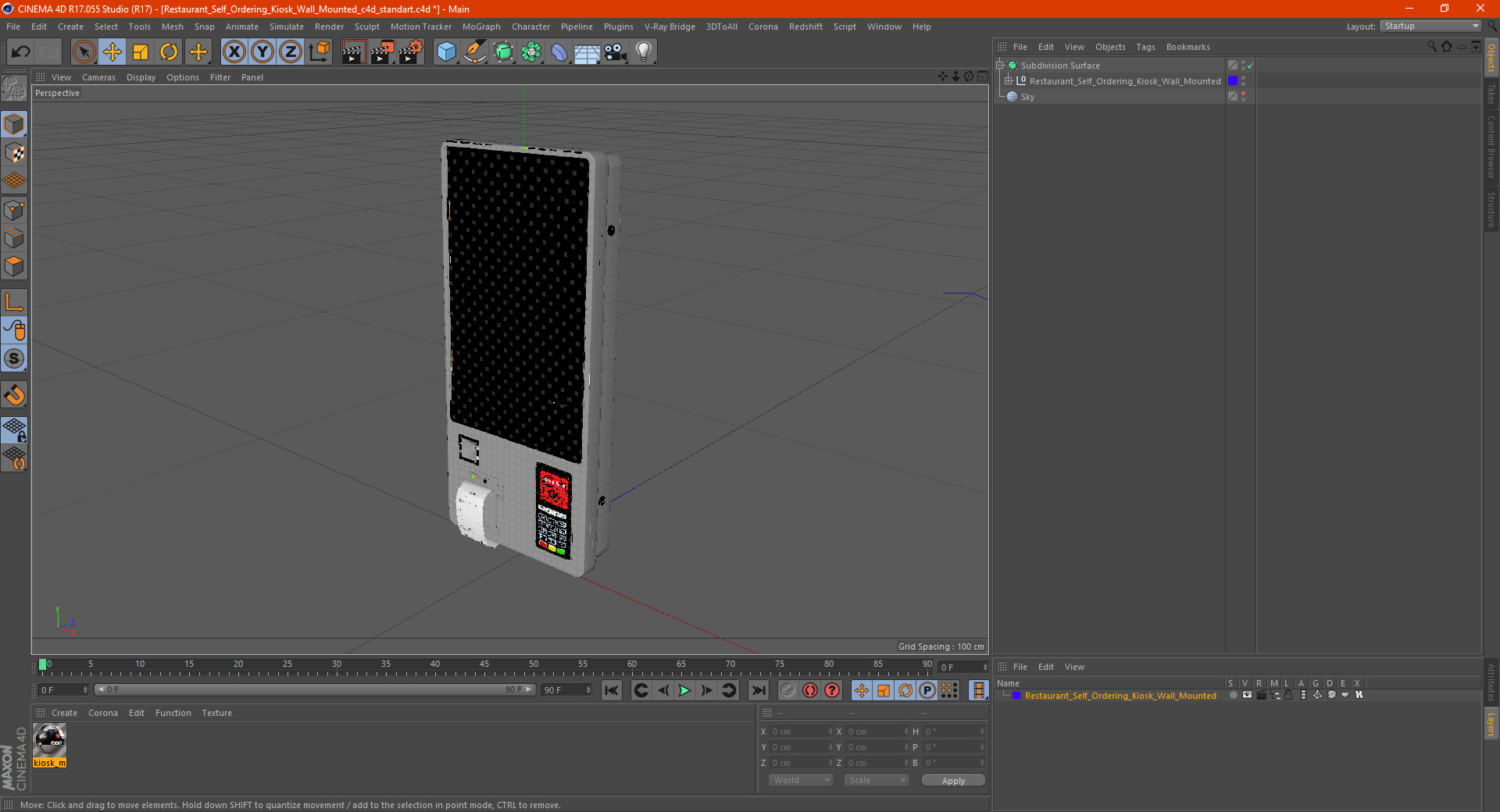Expand the Restaurant_Self_Ordering_Kiosk object
This screenshot has width=1500, height=812.
click(x=1009, y=81)
